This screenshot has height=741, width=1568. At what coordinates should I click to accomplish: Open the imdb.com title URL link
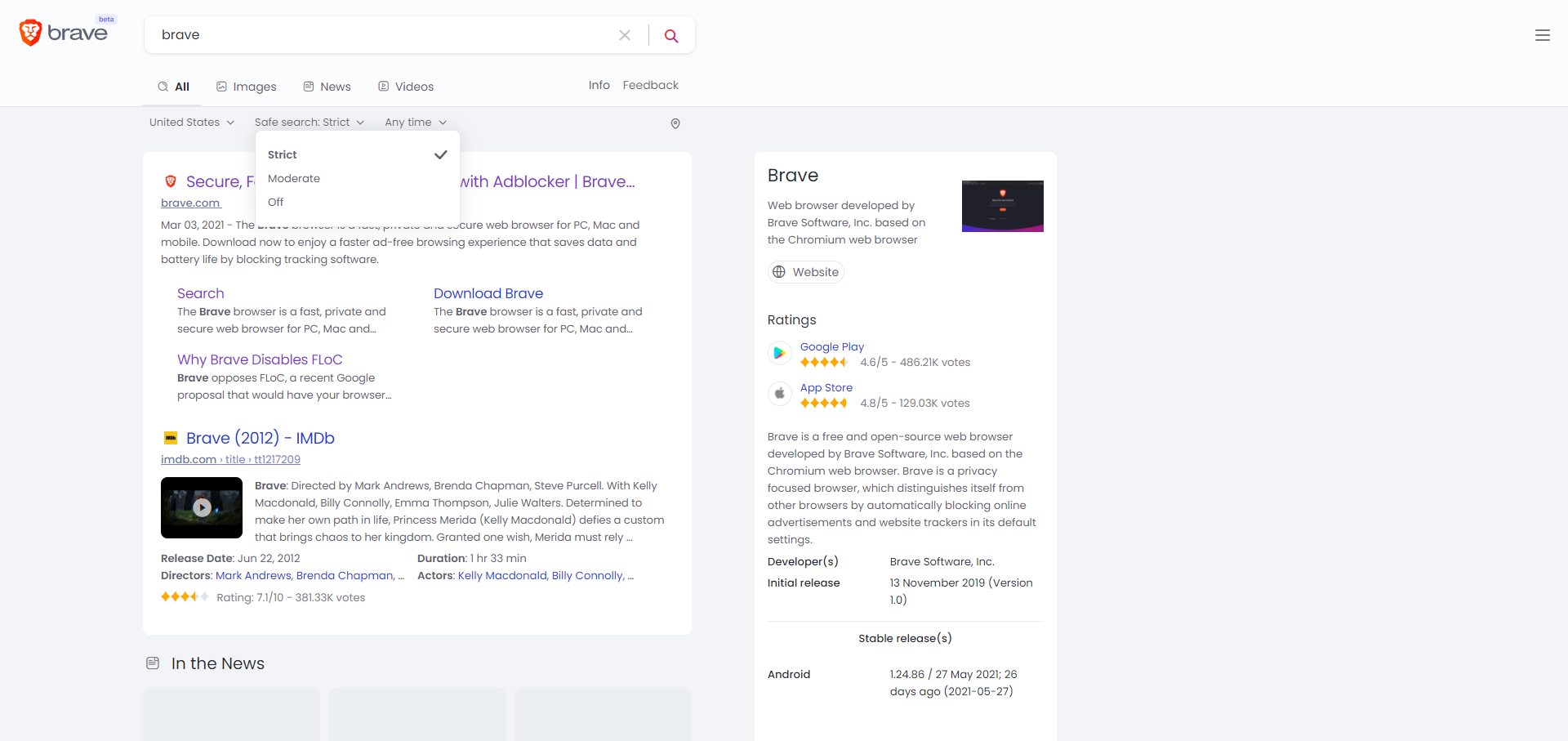click(x=230, y=459)
